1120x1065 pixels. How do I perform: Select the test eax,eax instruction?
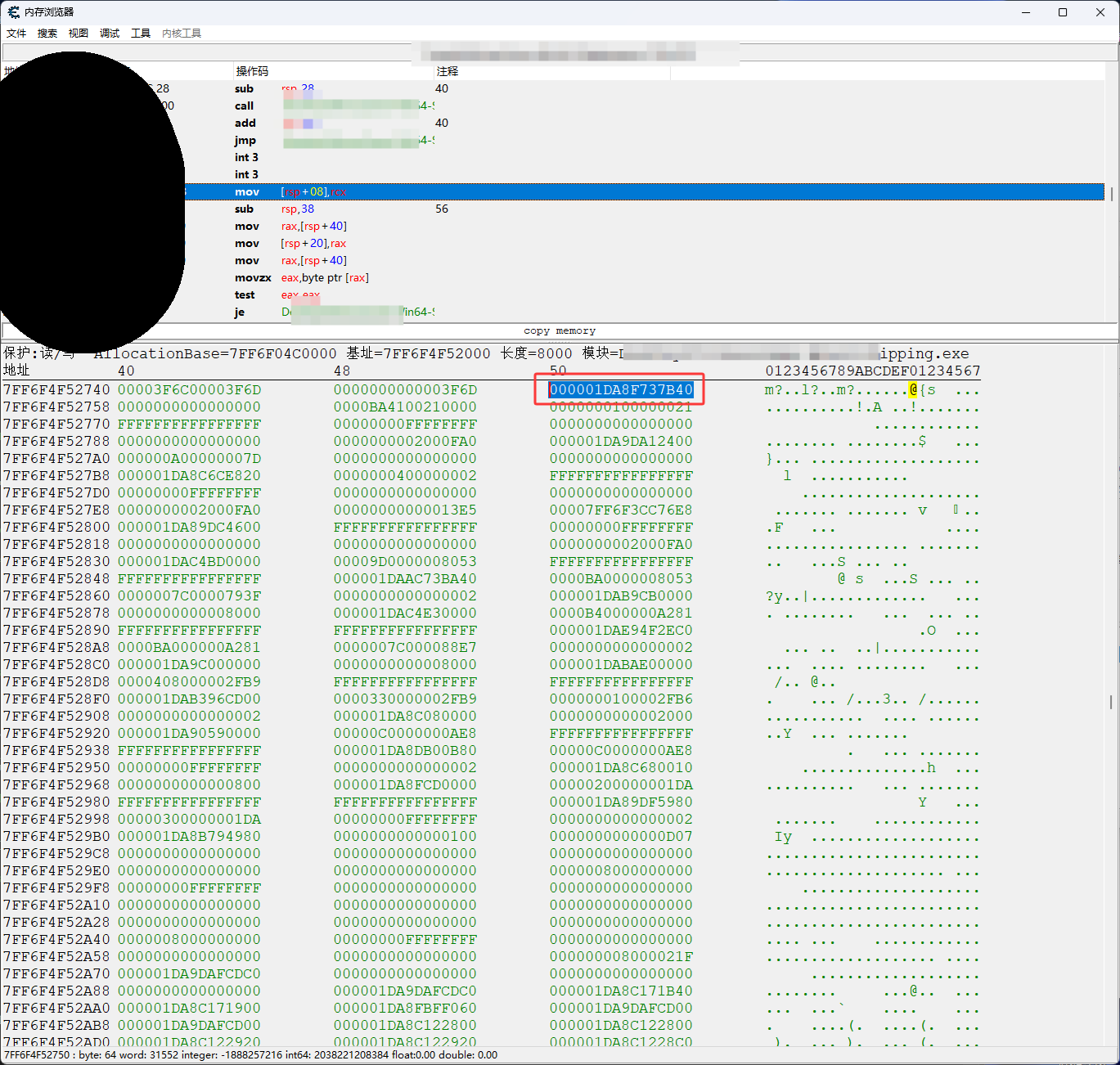click(x=553, y=295)
